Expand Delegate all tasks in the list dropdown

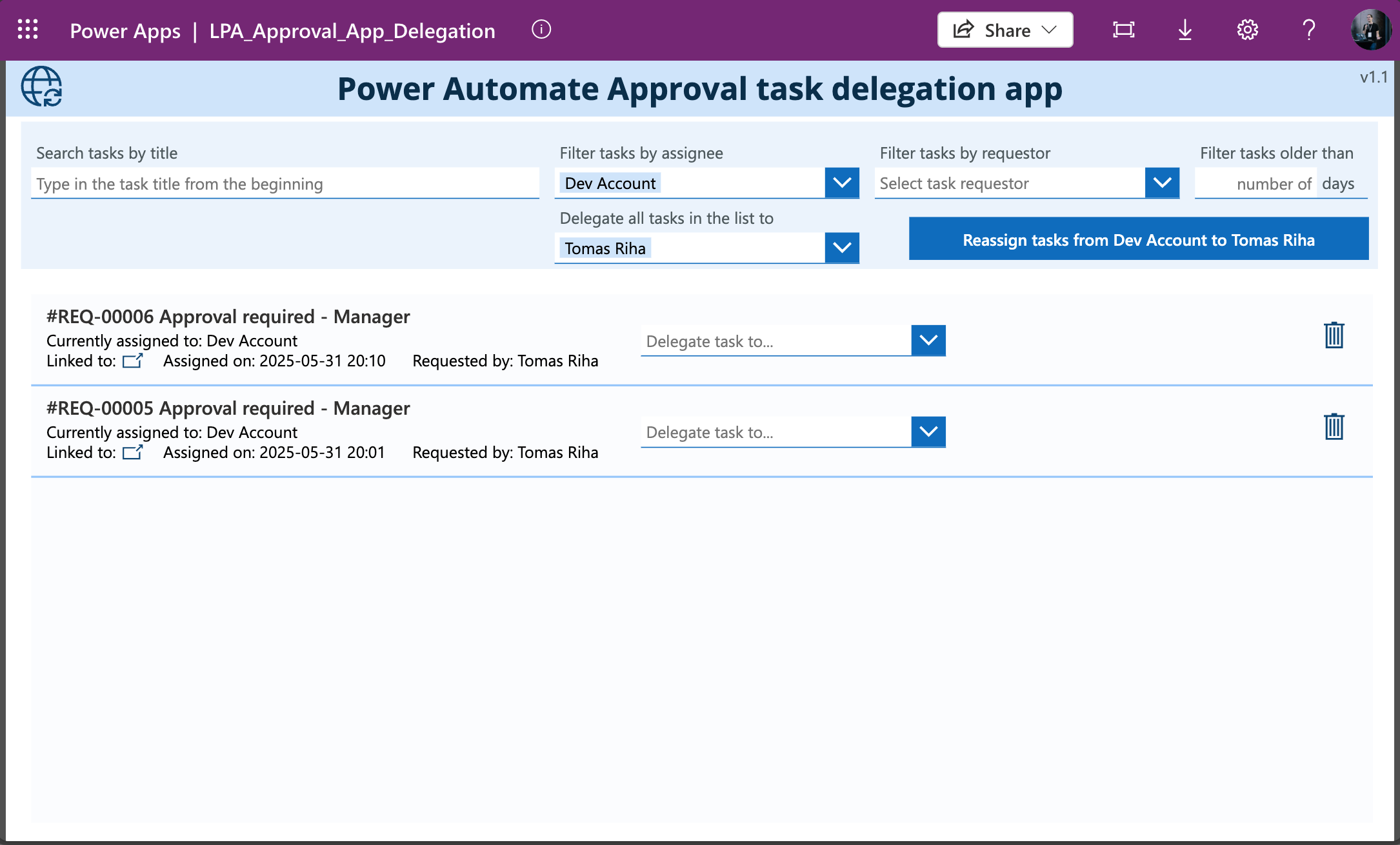pyautogui.click(x=842, y=248)
